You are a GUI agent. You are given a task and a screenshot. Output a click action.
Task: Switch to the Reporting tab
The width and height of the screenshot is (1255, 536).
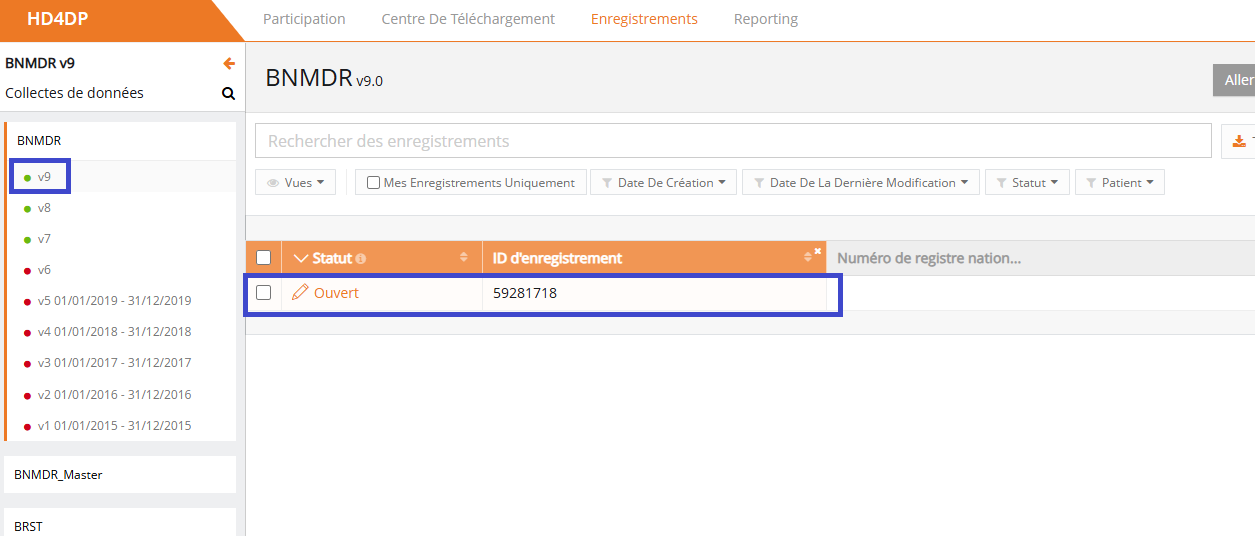click(765, 19)
